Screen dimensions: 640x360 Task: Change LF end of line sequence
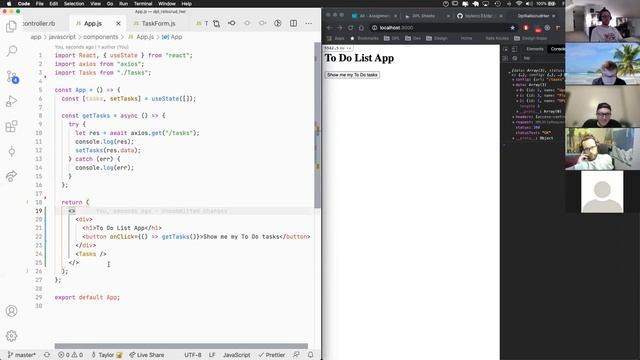(212, 355)
